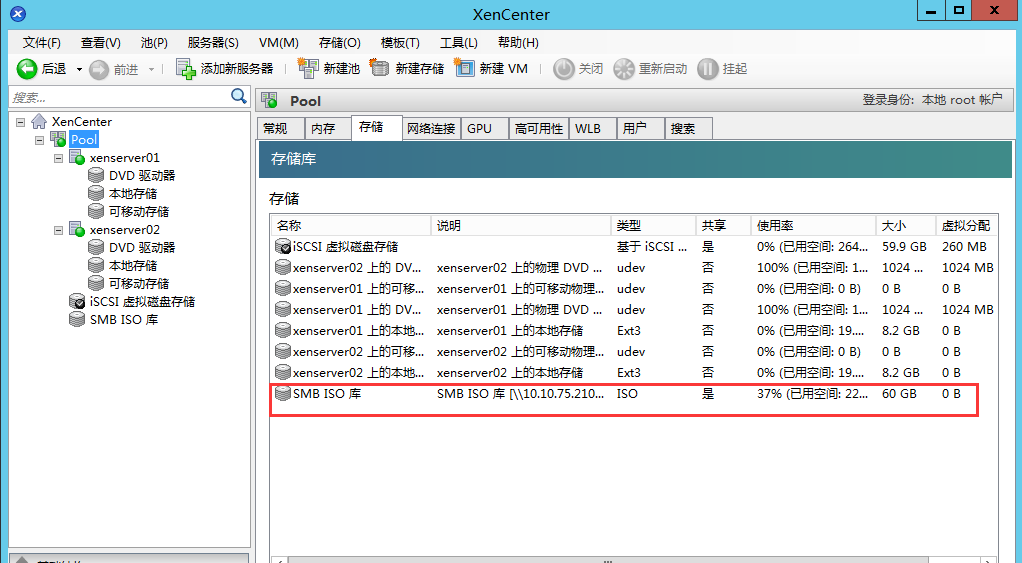Open the 模板(T) menu
The image size is (1022, 563).
tap(400, 42)
